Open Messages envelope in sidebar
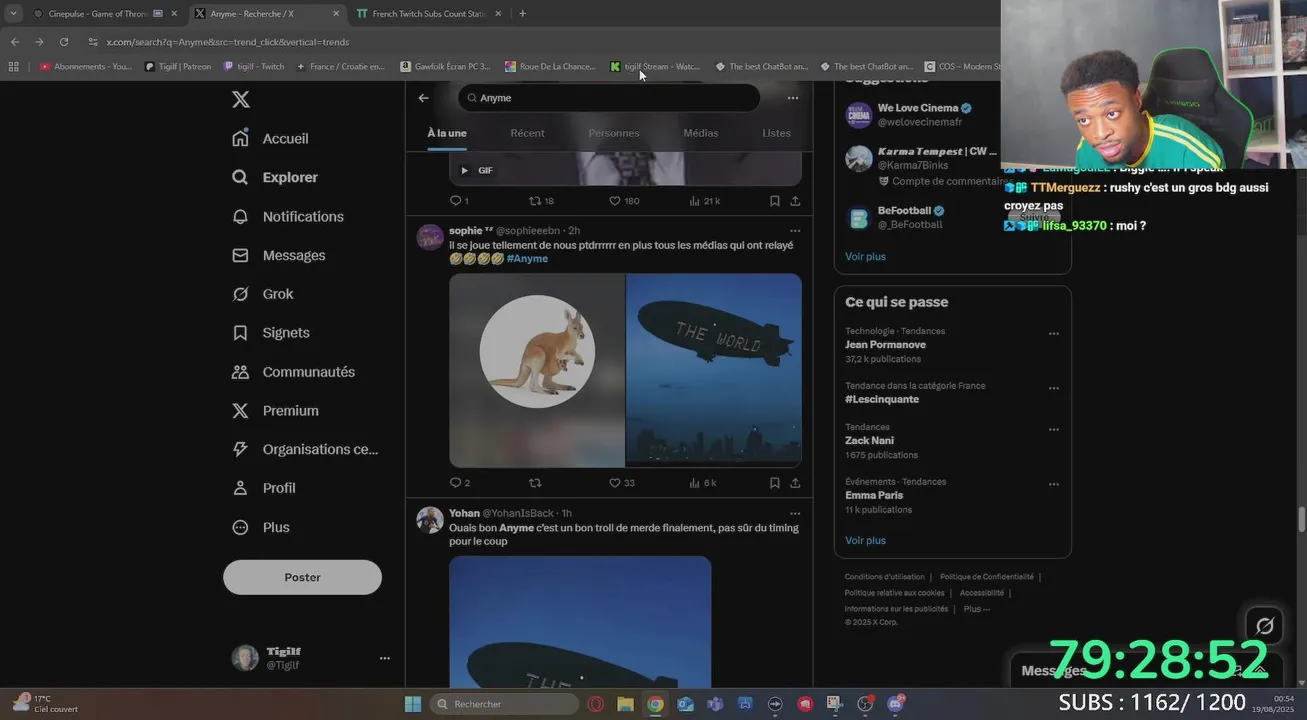This screenshot has width=1307, height=720. pos(240,255)
